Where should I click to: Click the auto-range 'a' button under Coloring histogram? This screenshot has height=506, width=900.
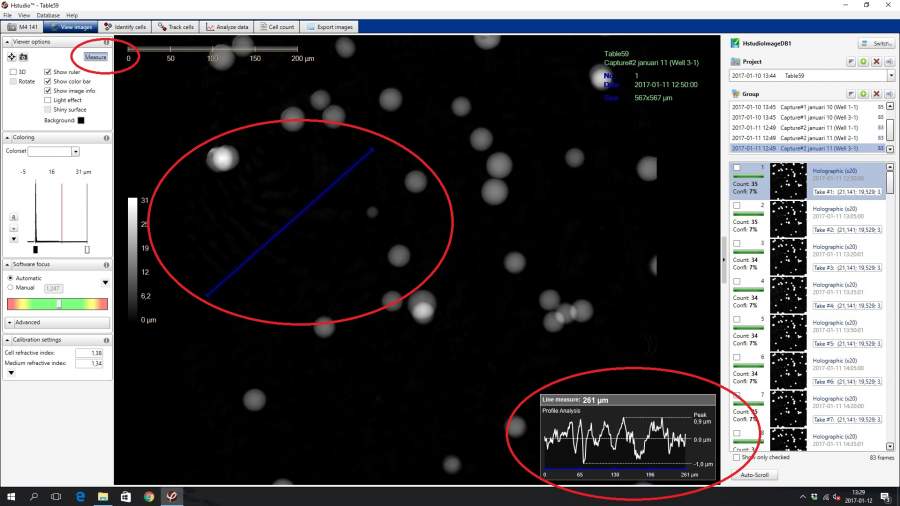click(14, 217)
